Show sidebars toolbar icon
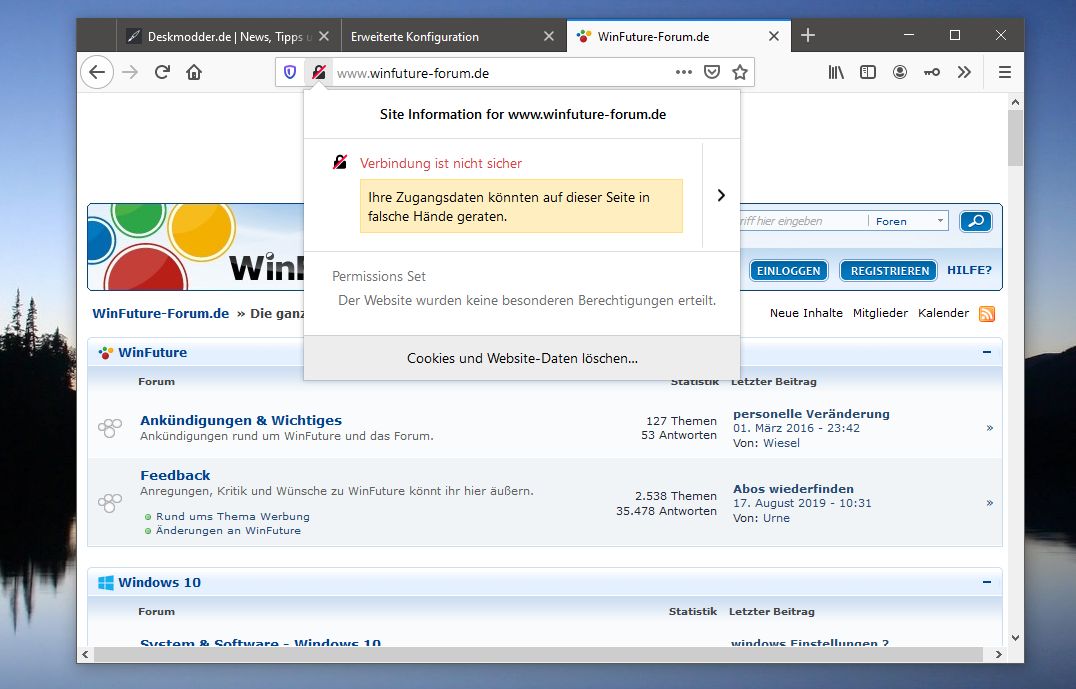Screen dimensions: 1076x689 (x=868, y=72)
